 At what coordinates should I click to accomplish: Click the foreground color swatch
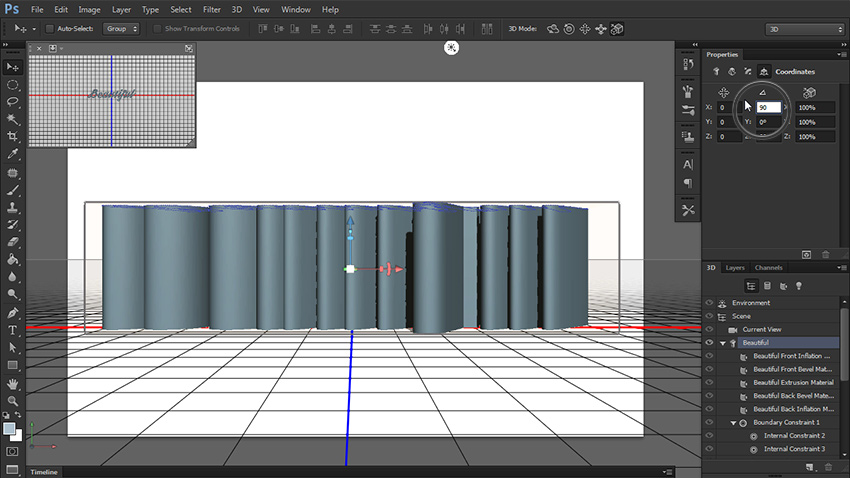pos(9,429)
